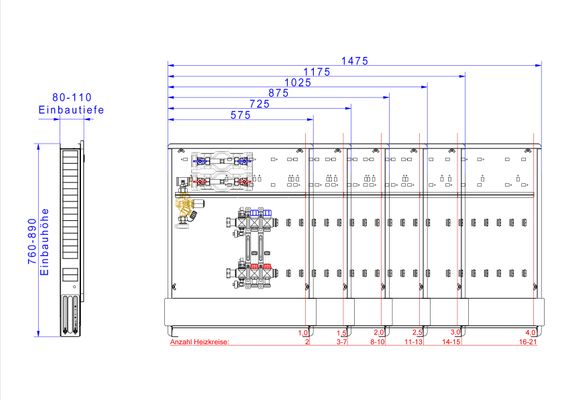Click the red 1.0 size marker
This screenshot has height=400, width=570.
click(303, 332)
